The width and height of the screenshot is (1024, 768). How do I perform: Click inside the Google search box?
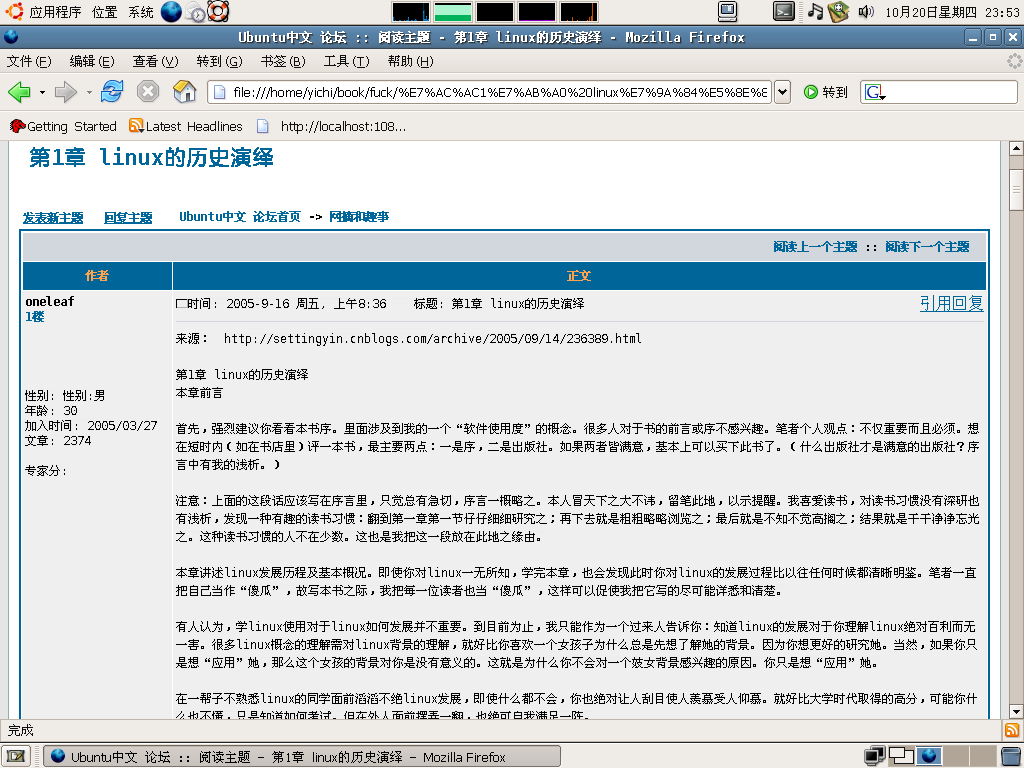[951, 92]
